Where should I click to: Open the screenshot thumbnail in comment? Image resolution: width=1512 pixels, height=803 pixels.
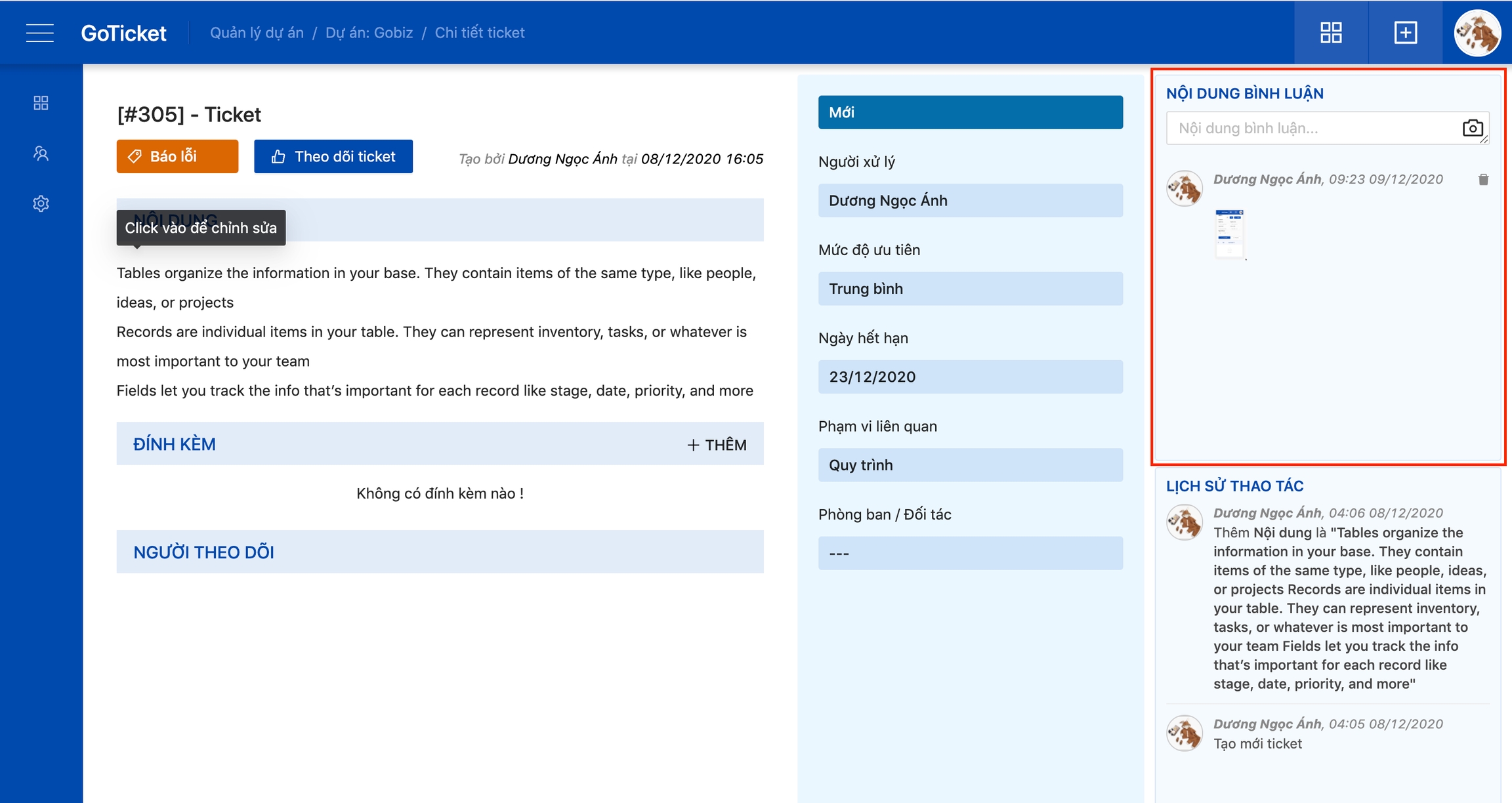click(1229, 234)
